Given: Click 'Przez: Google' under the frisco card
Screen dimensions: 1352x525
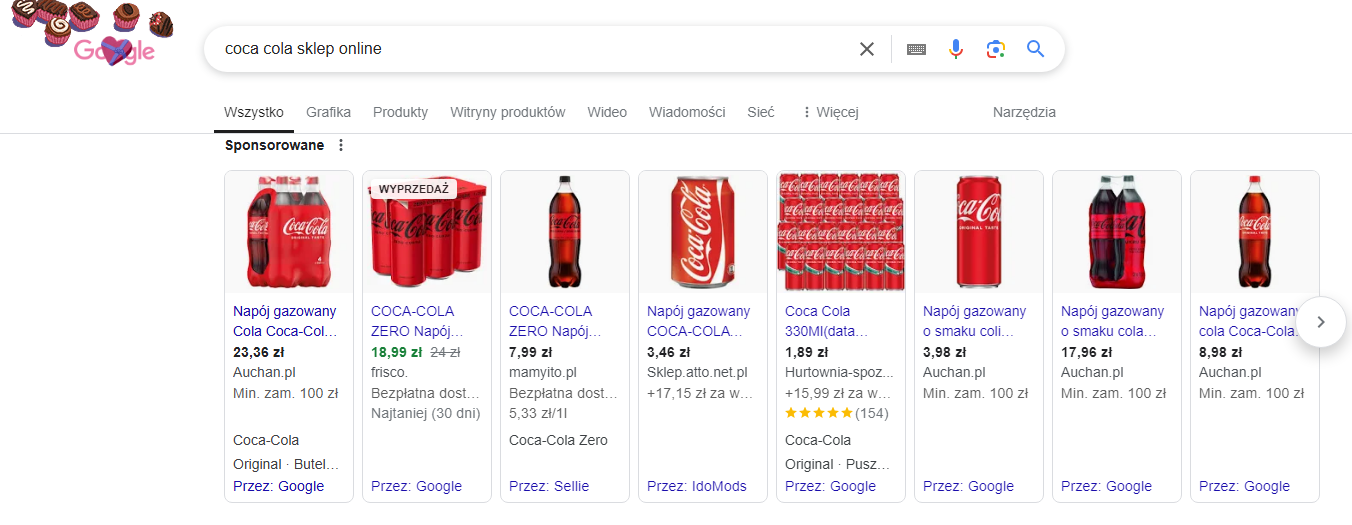Looking at the screenshot, I should pos(416,486).
